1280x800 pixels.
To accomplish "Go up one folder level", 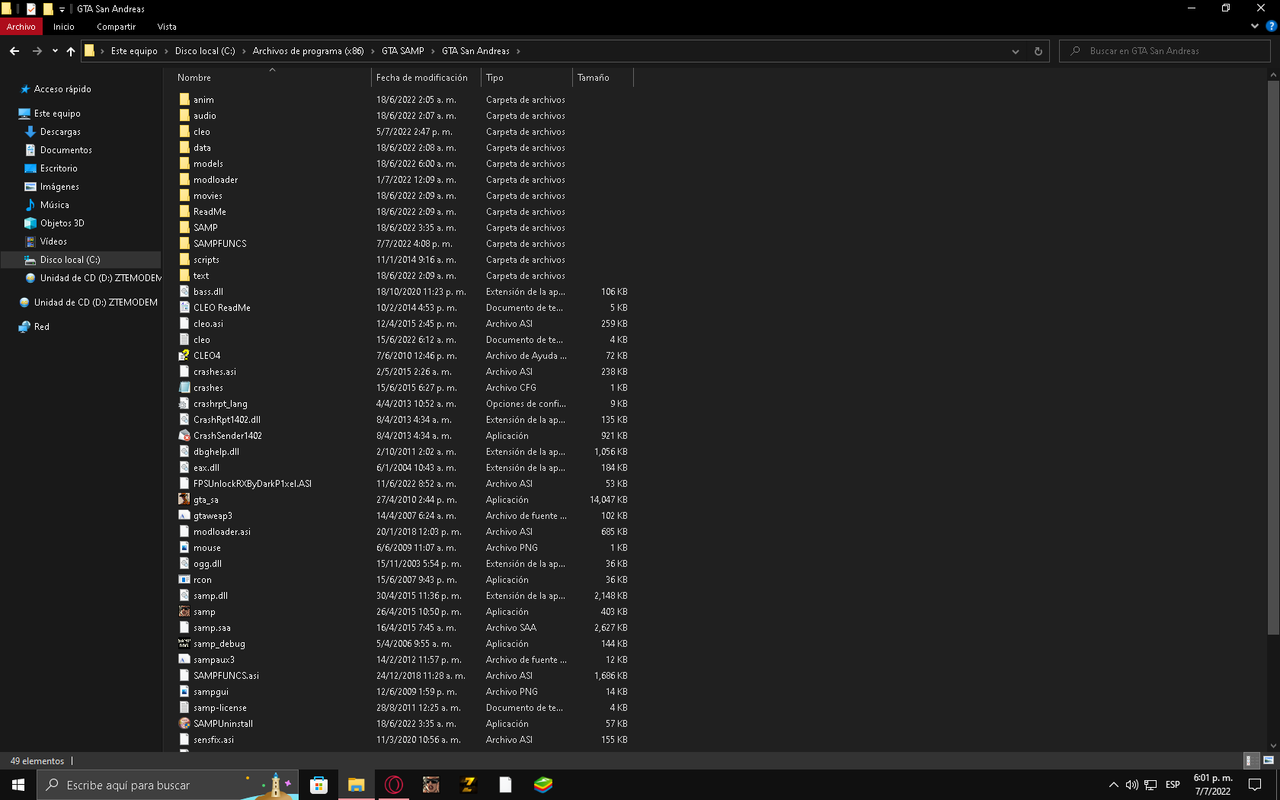I will click(71, 51).
